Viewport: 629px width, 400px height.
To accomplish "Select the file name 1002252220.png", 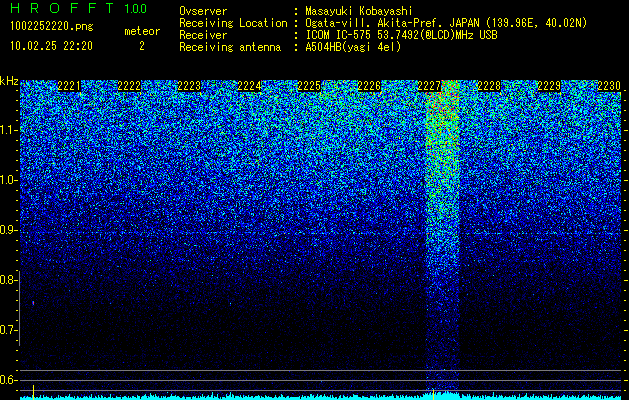I will (52, 26).
